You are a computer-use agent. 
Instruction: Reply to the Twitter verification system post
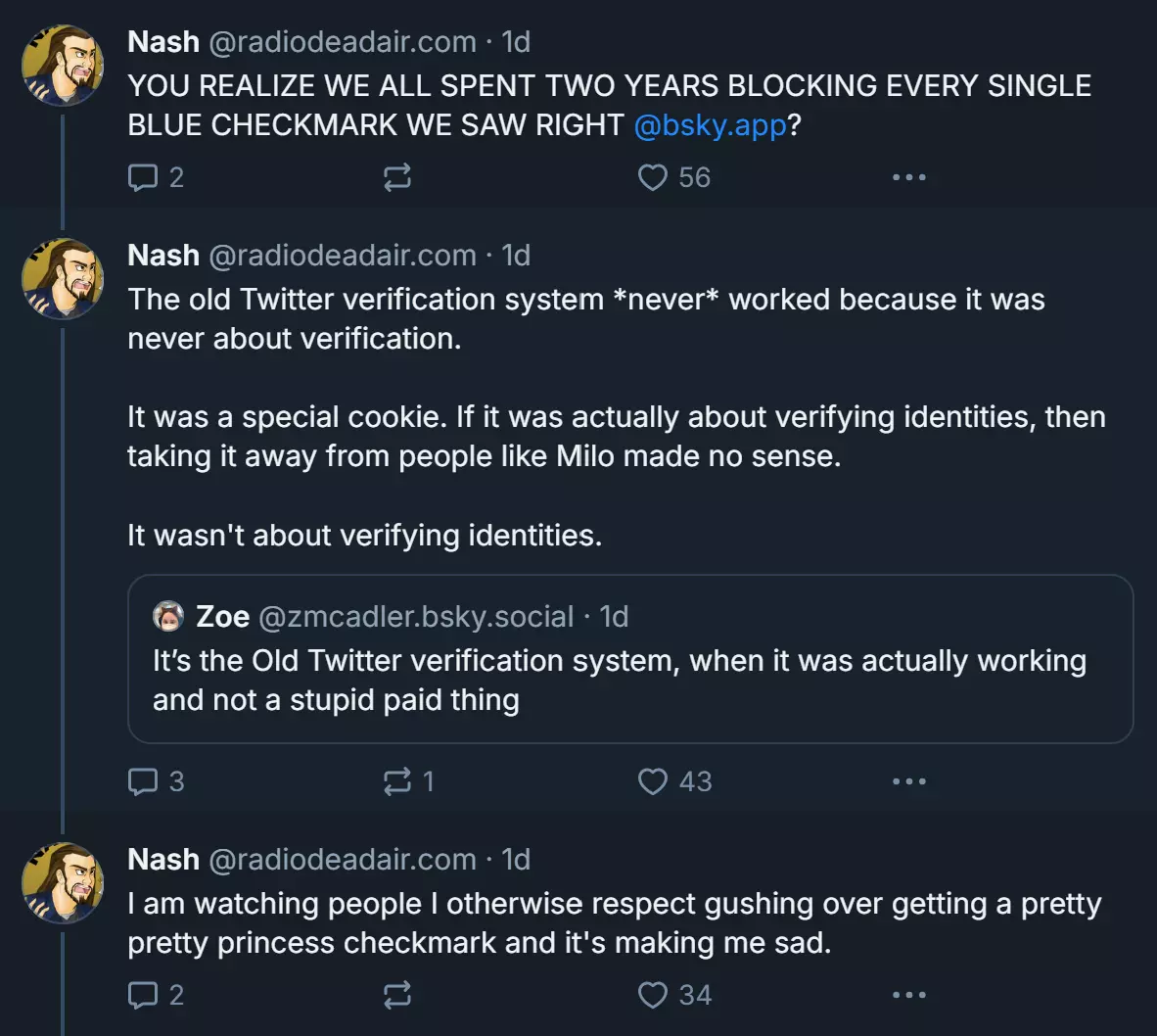(x=155, y=781)
